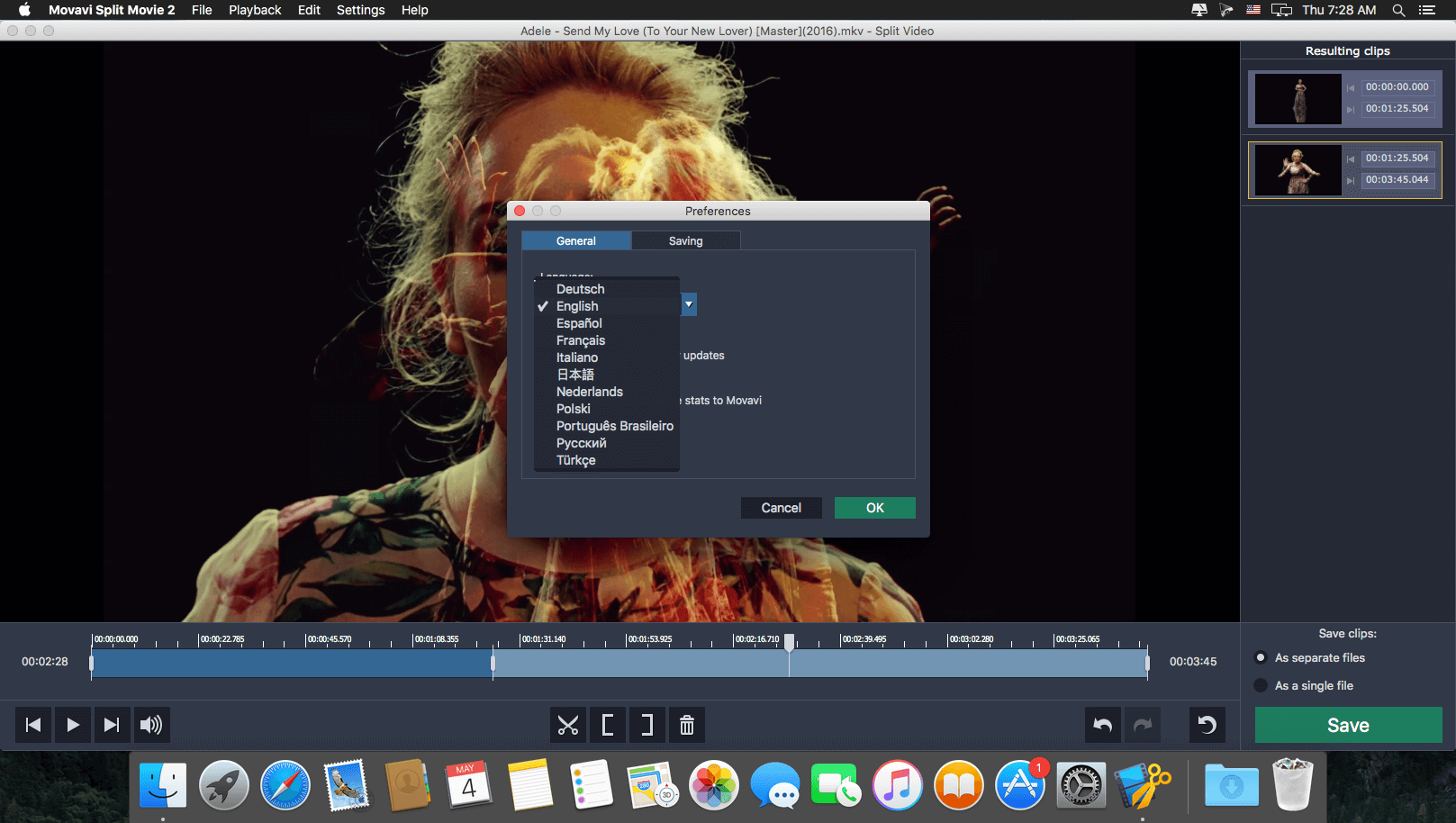Launch Safari from the dock
Viewport: 1456px width, 823px height.
point(285,785)
